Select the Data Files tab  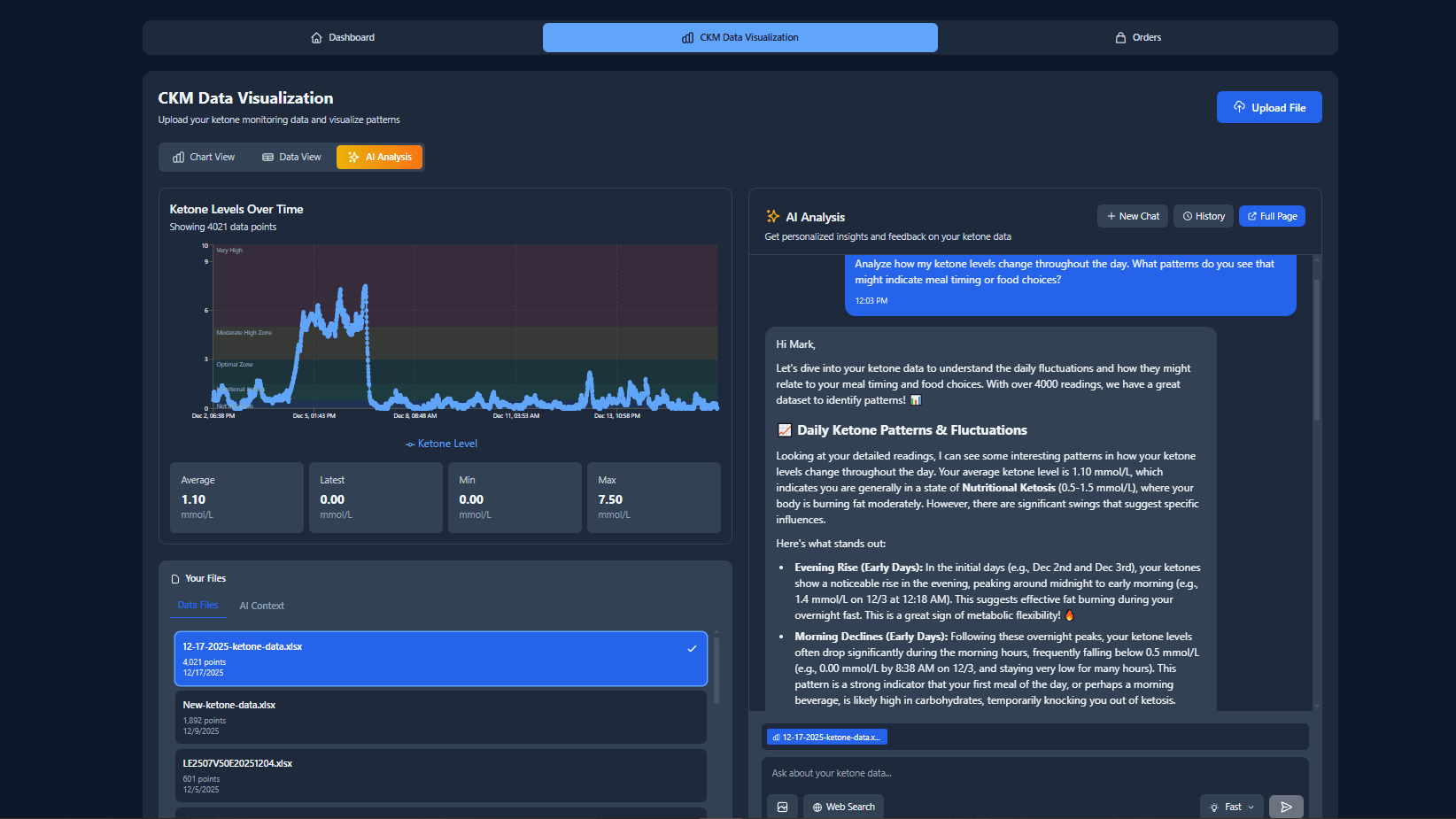click(x=197, y=605)
